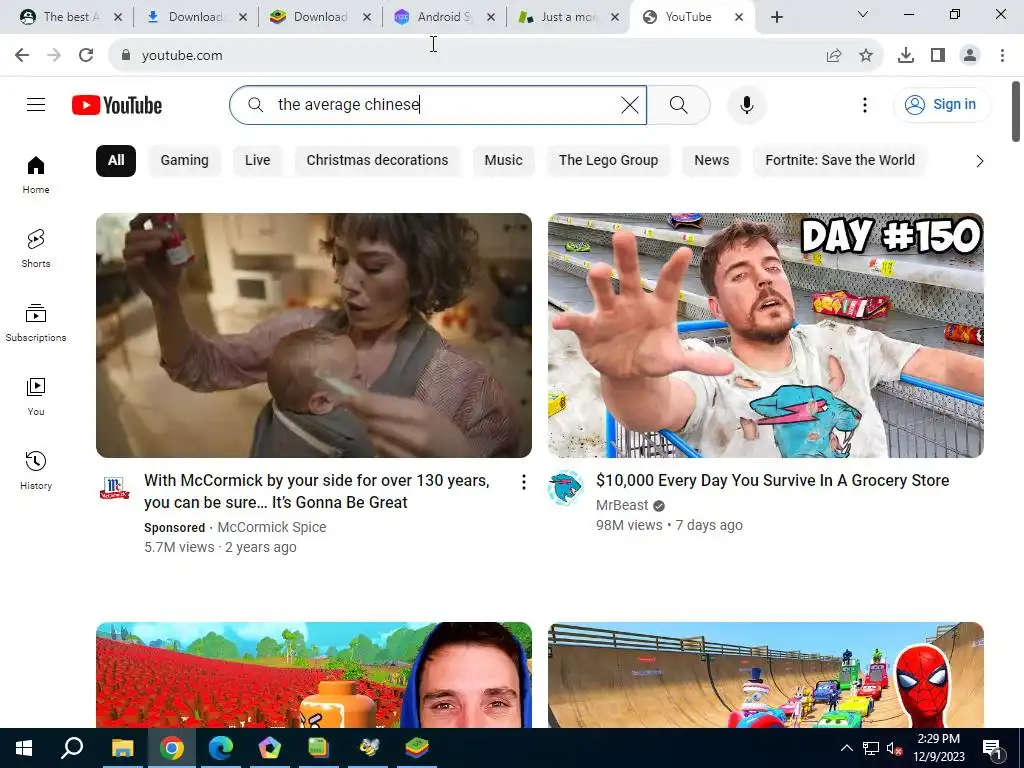Open the Windows Start menu

24,748
